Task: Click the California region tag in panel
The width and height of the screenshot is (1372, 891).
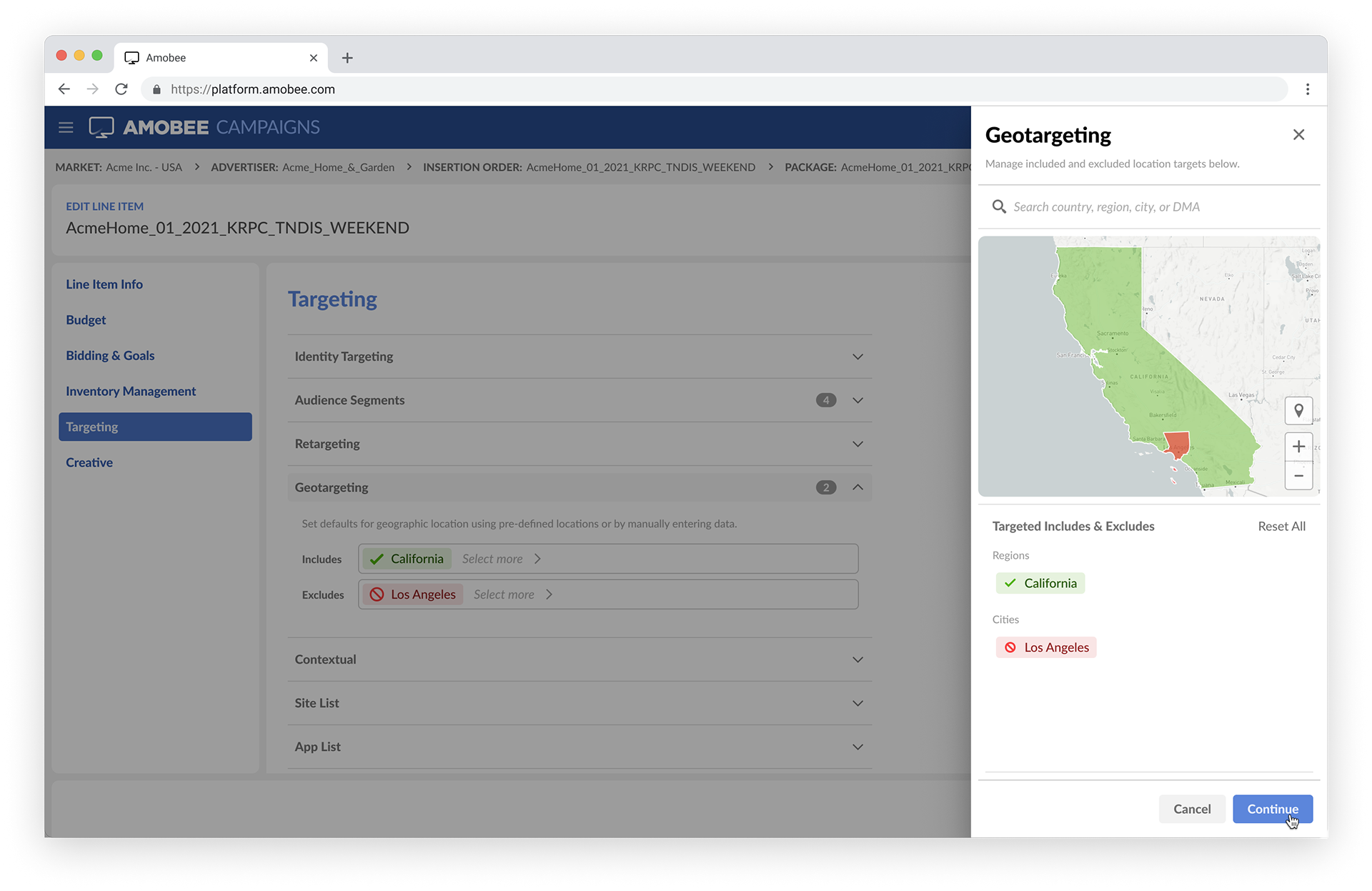Action: pyautogui.click(x=1040, y=583)
